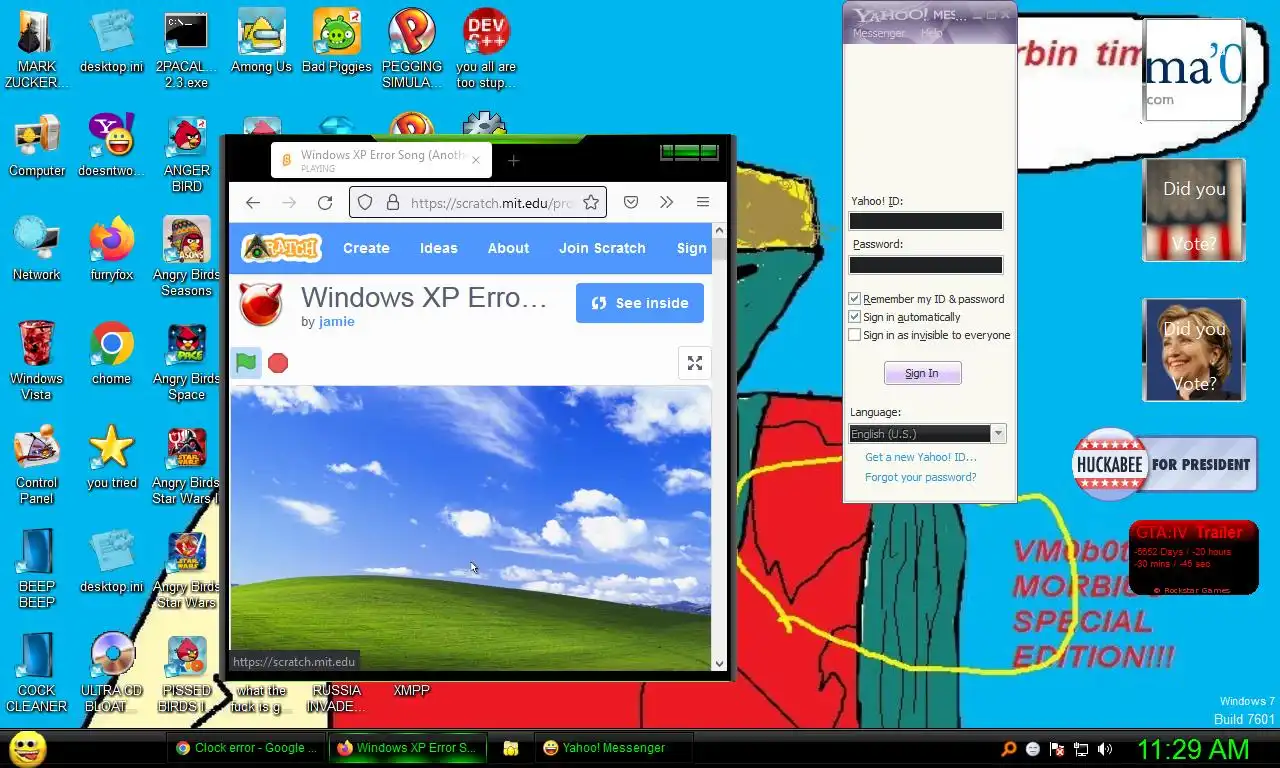This screenshot has height=768, width=1280.
Task: Switch to Yahoo! Messenger taskbar button
Action: 614,747
